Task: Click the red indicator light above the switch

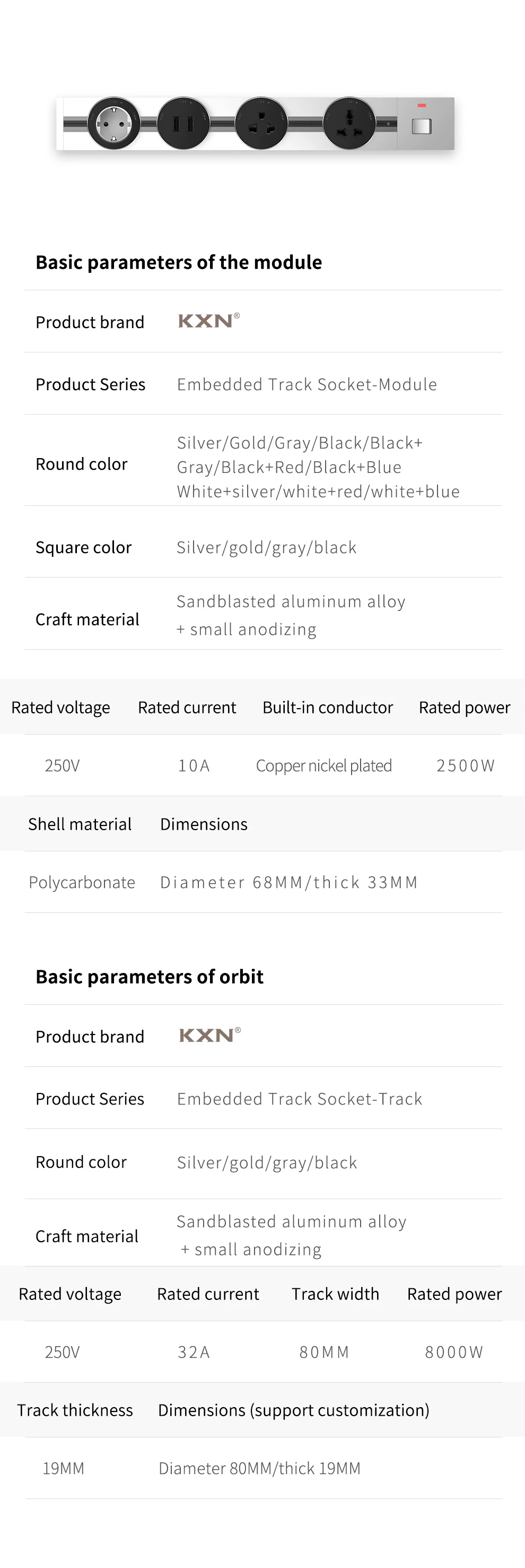Action: [x=422, y=106]
